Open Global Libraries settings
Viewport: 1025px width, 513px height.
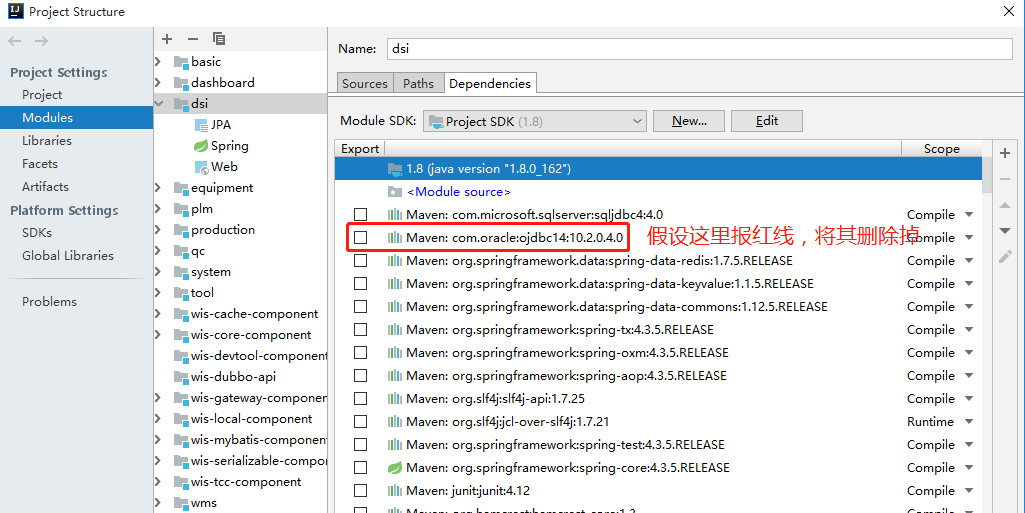pos(68,256)
